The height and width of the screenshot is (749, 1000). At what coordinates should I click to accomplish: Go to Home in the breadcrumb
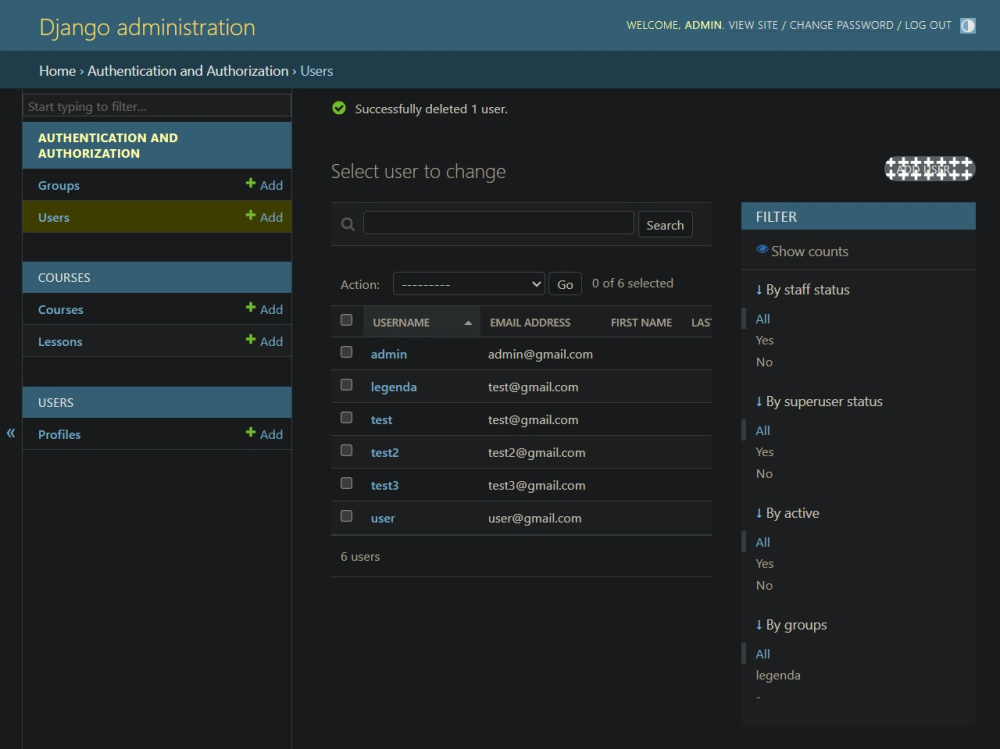[57, 71]
